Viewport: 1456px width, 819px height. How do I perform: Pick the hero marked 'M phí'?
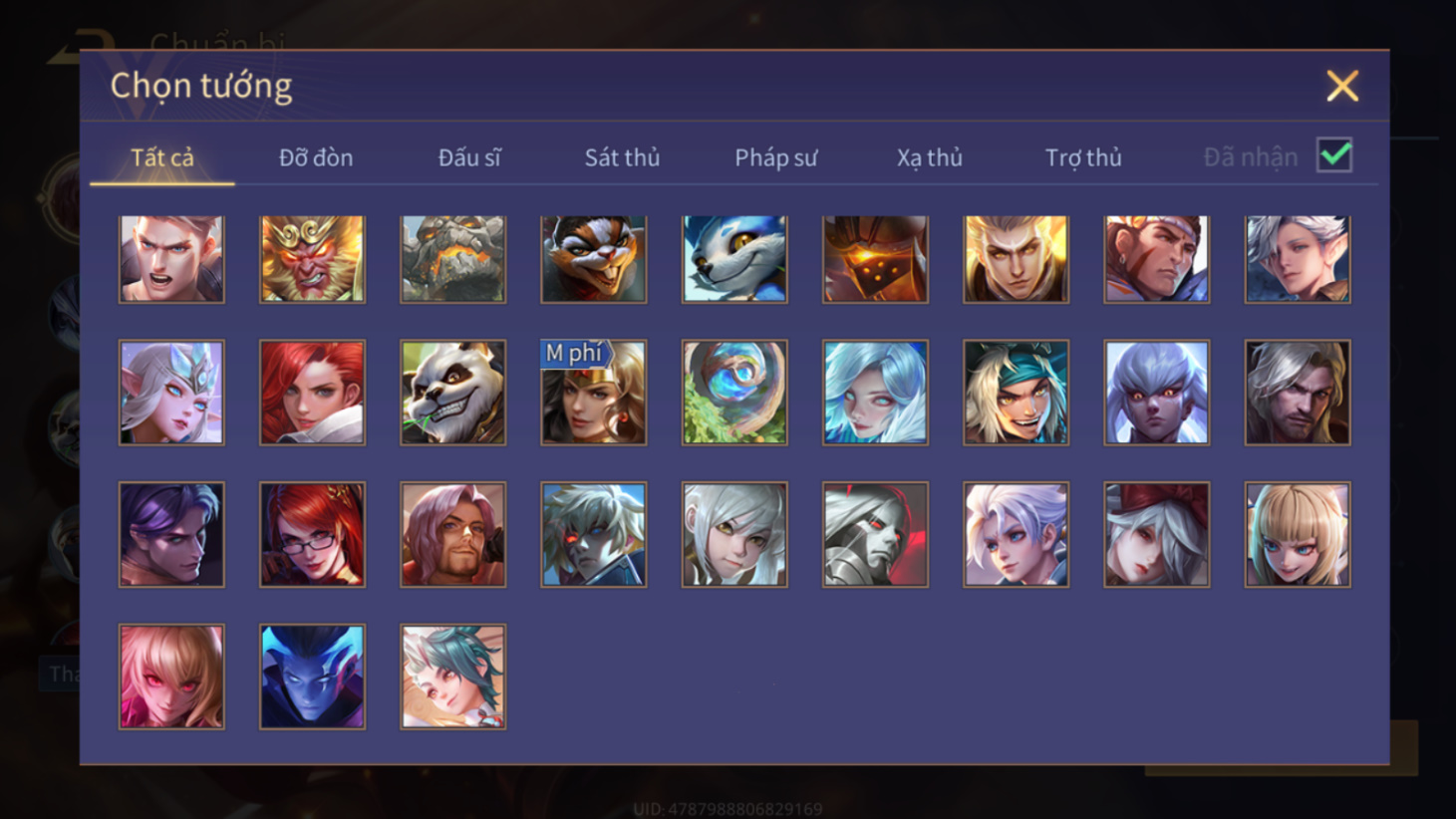pyautogui.click(x=593, y=393)
